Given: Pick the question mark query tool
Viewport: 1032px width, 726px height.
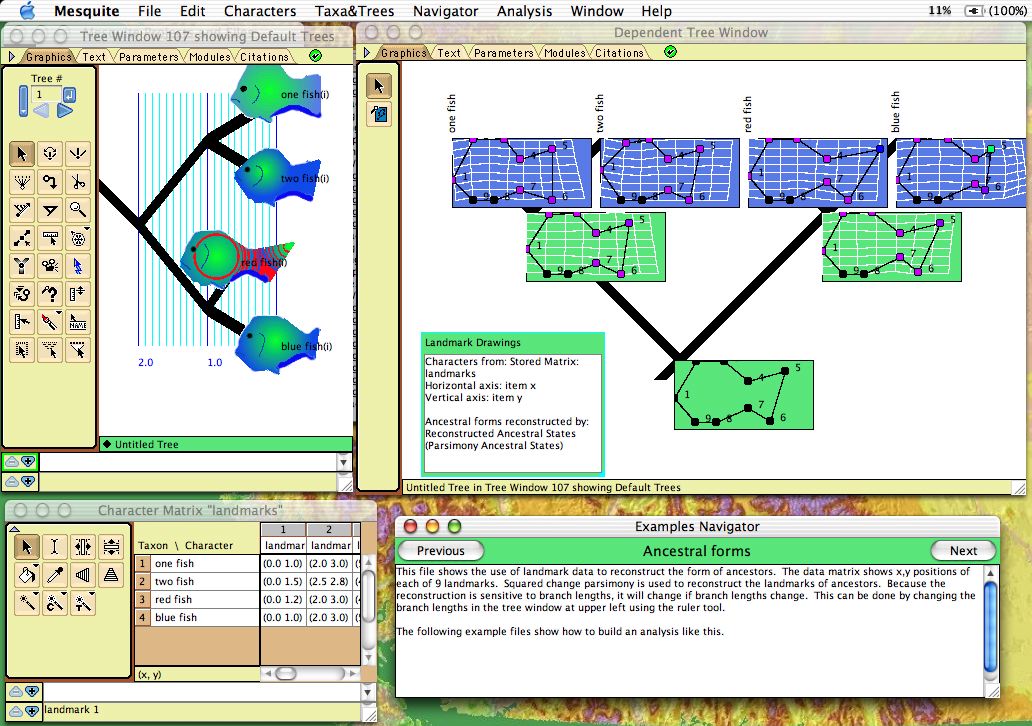Looking at the screenshot, I should coord(49,294).
